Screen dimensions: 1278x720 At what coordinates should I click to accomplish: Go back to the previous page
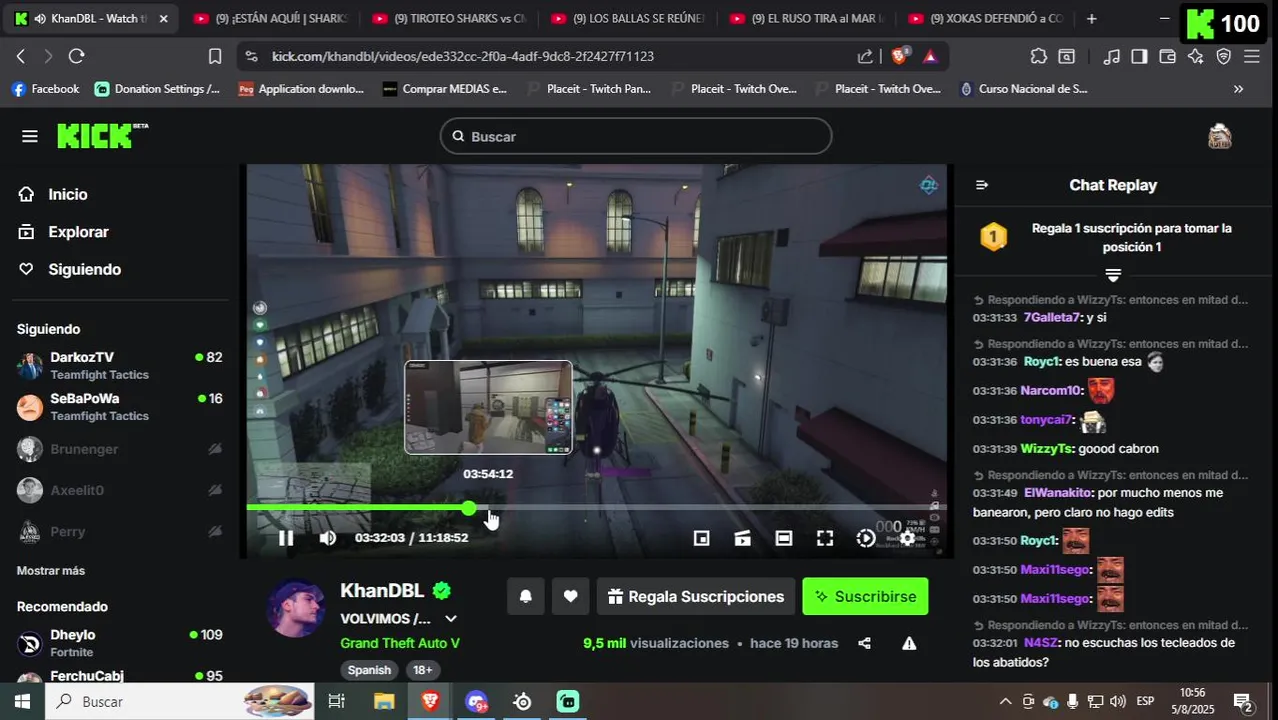(x=21, y=57)
